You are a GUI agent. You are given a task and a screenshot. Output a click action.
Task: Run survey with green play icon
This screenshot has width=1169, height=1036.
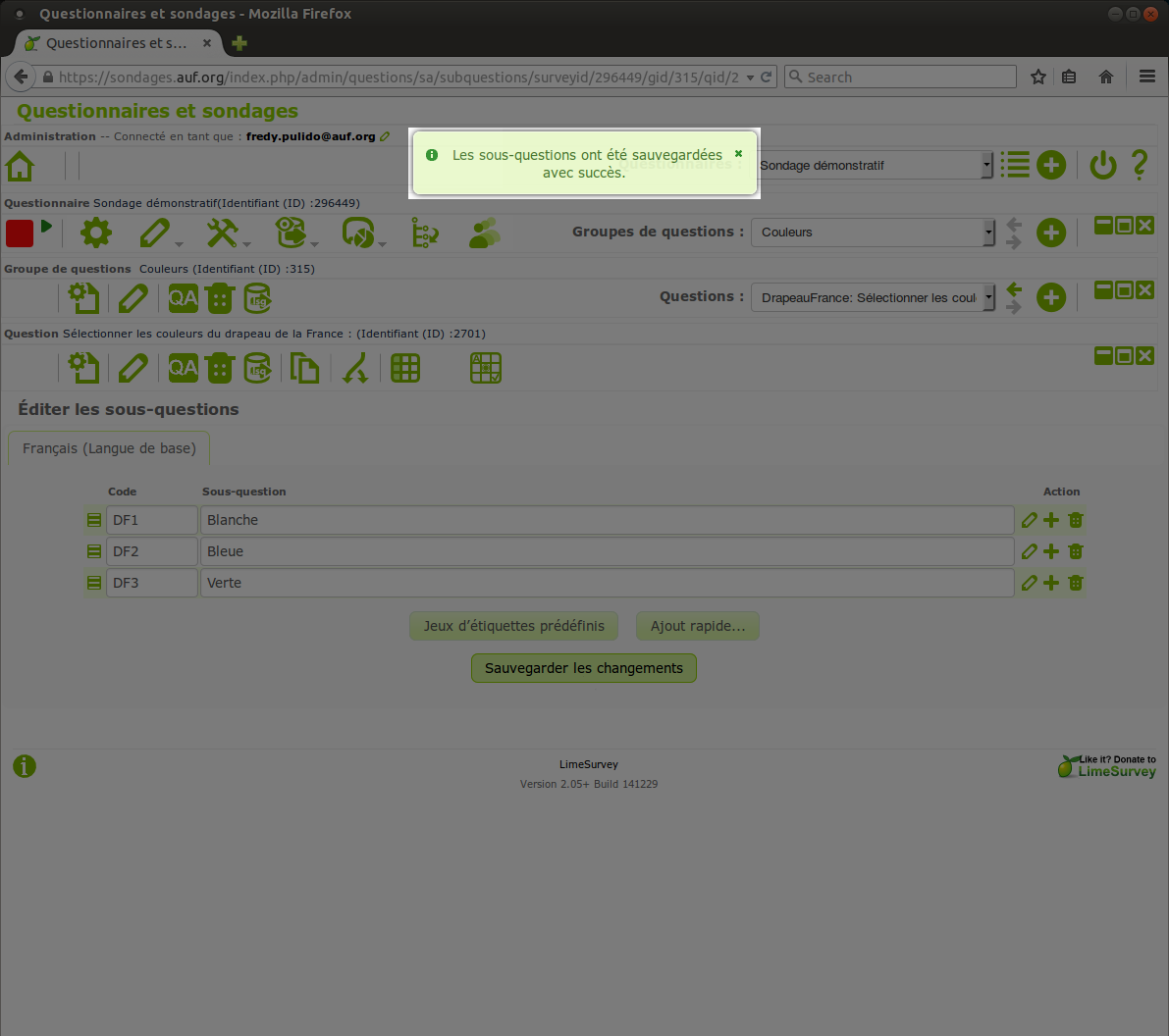click(x=46, y=227)
